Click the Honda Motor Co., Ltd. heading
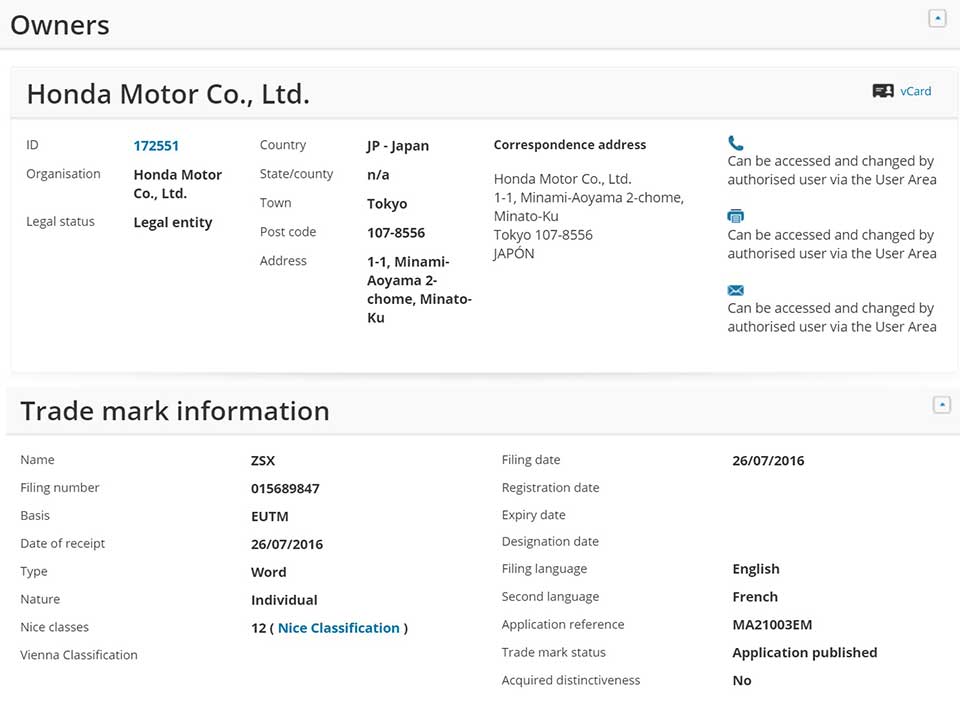Image resolution: width=960 pixels, height=704 pixels. point(168,94)
